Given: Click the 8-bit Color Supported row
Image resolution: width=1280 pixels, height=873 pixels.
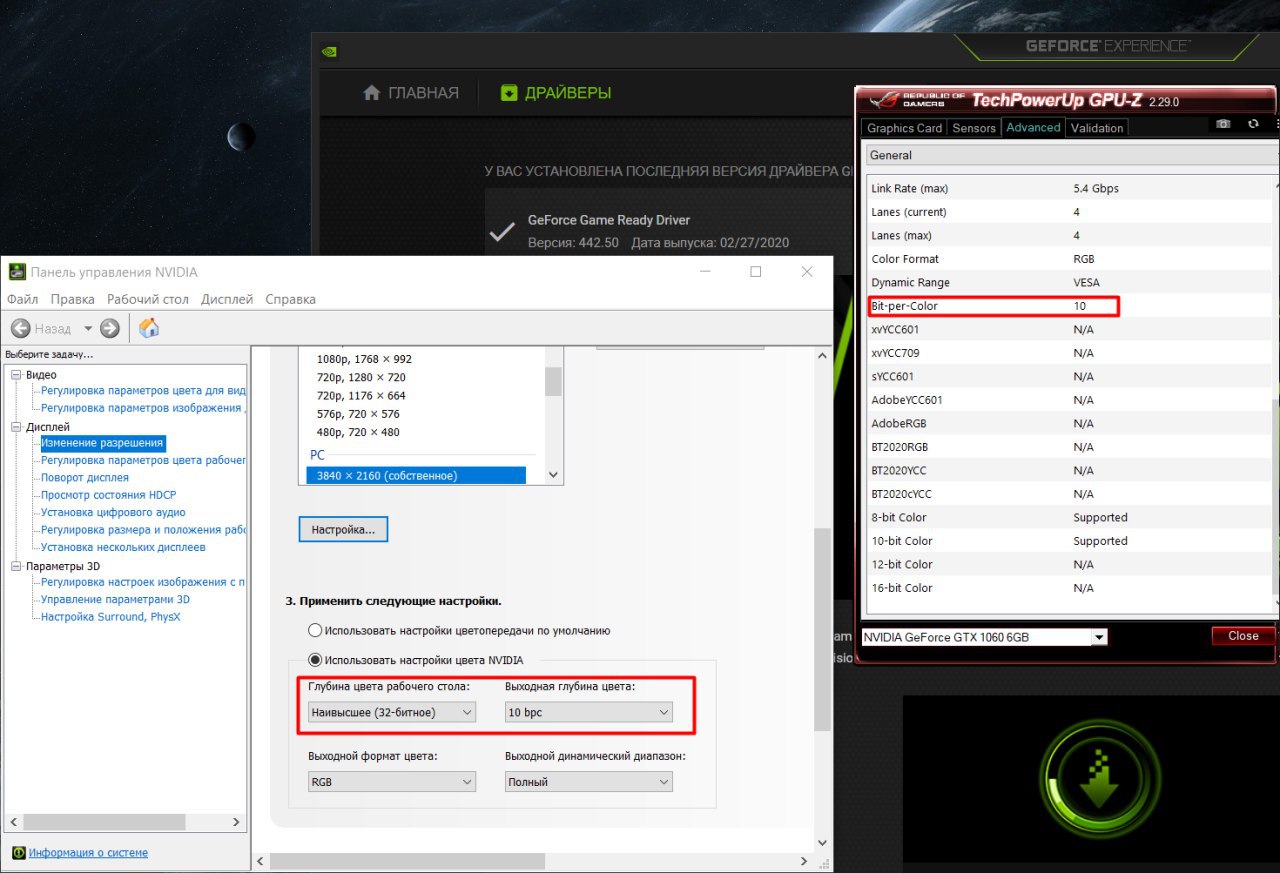Looking at the screenshot, I should (1068, 517).
